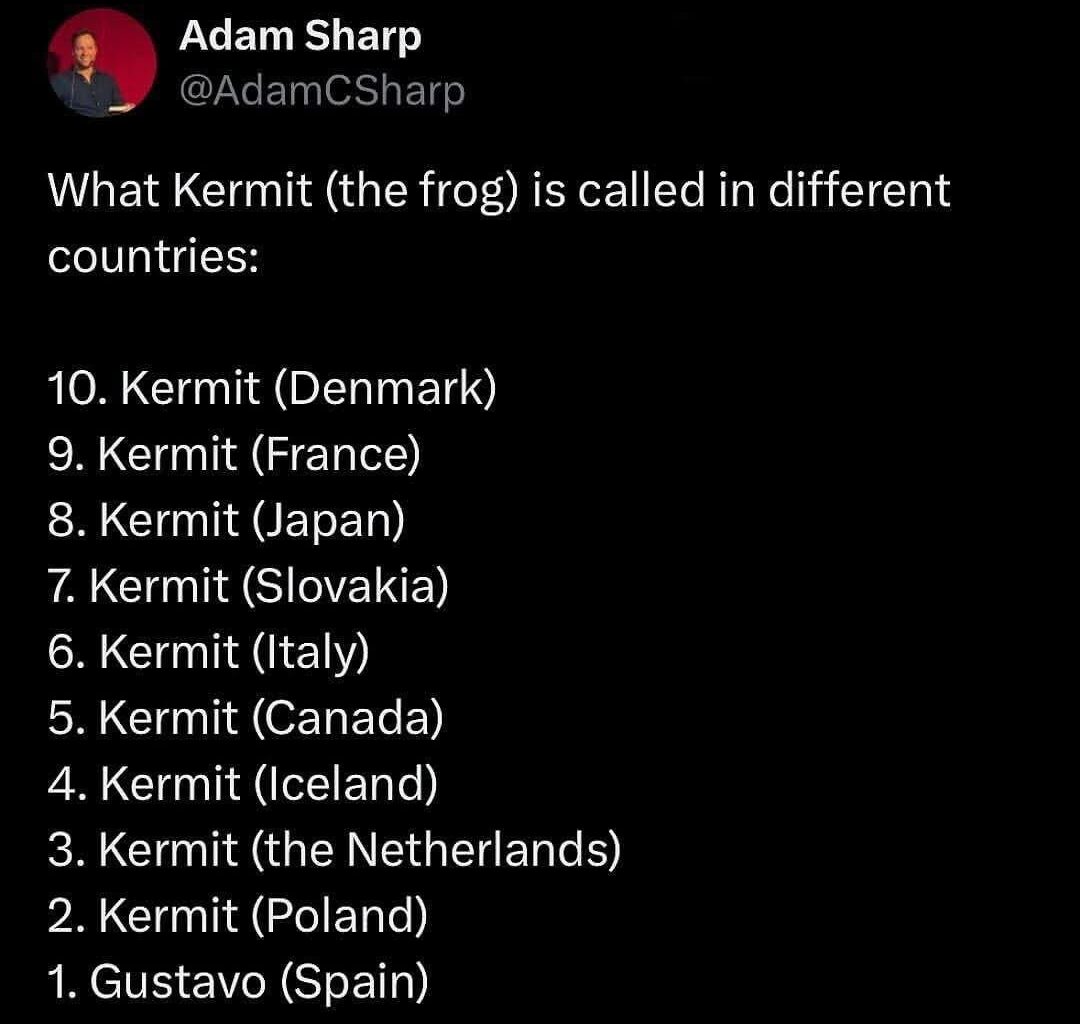
Task: Click the word "countries:" in the heading
Action: tap(153, 256)
